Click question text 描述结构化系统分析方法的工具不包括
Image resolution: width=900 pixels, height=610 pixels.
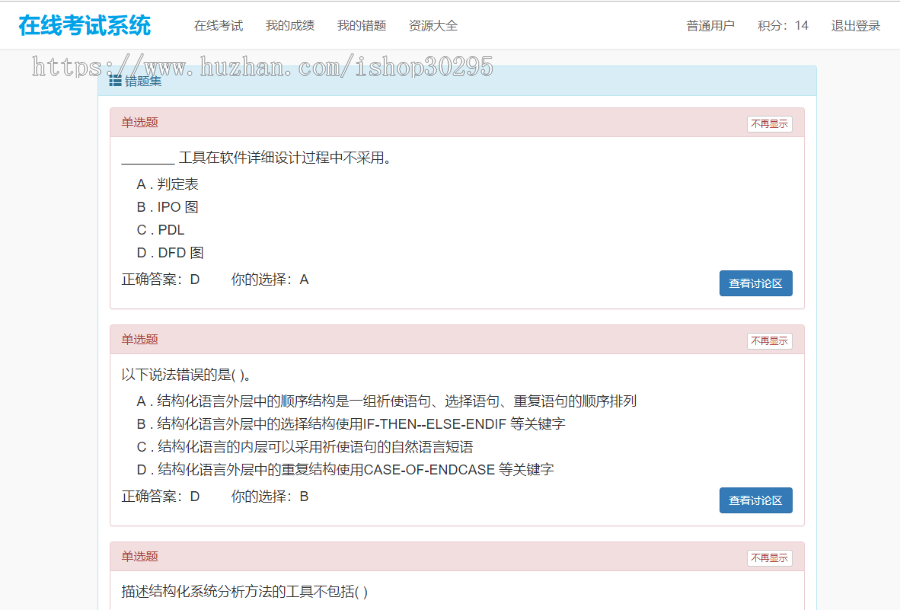[x=245, y=592]
